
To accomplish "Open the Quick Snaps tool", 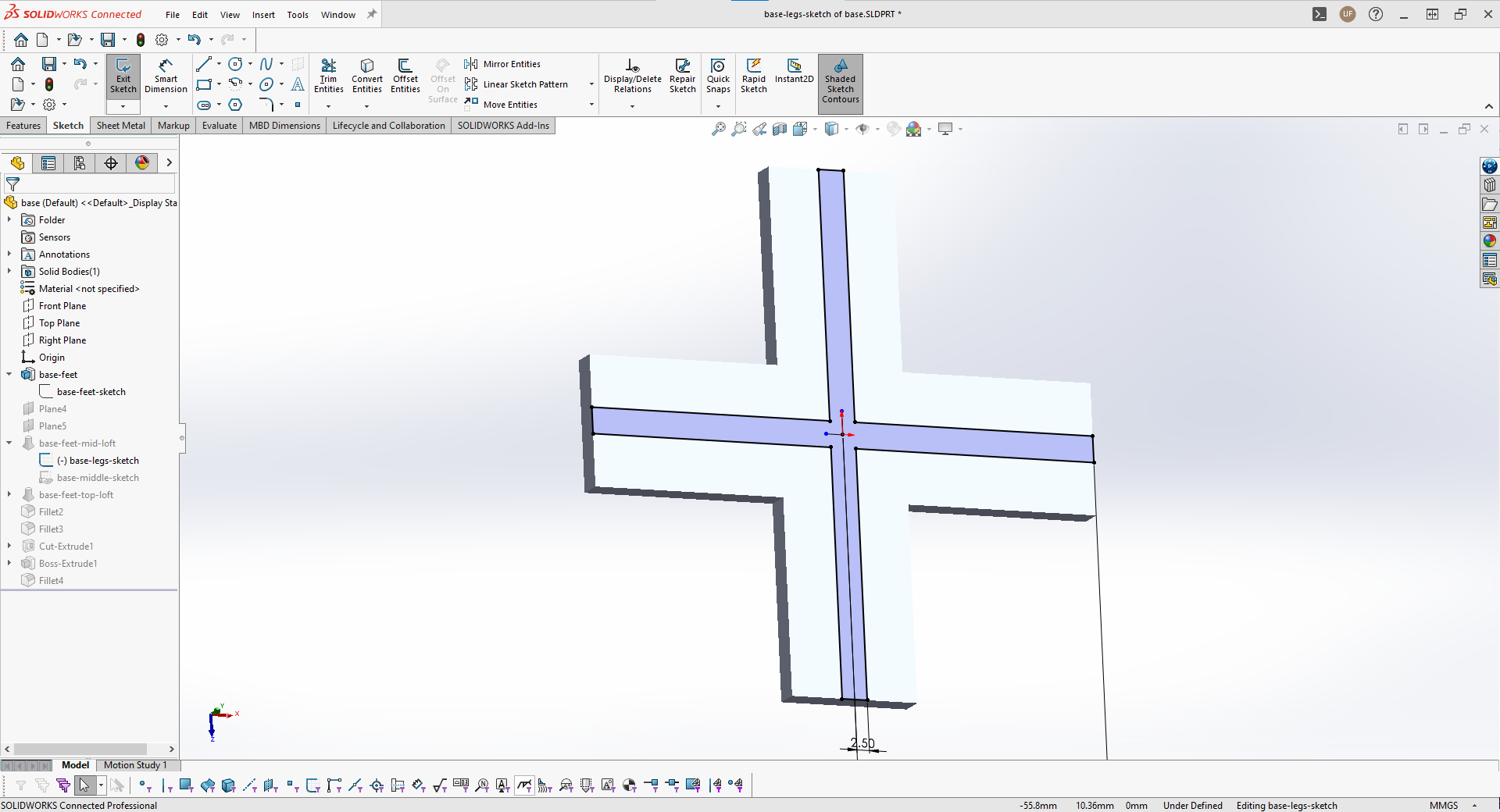I will click(x=718, y=76).
